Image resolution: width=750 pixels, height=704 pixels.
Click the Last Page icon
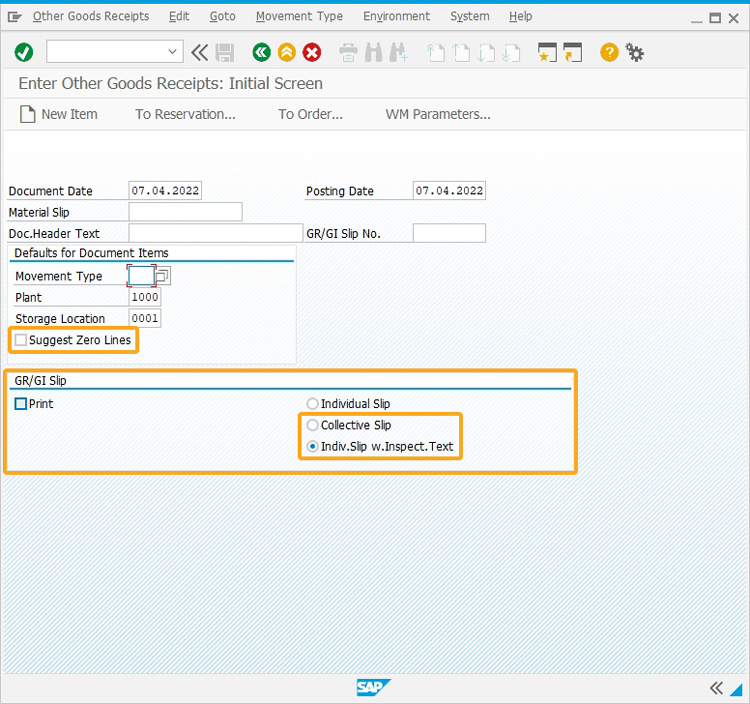pos(511,53)
